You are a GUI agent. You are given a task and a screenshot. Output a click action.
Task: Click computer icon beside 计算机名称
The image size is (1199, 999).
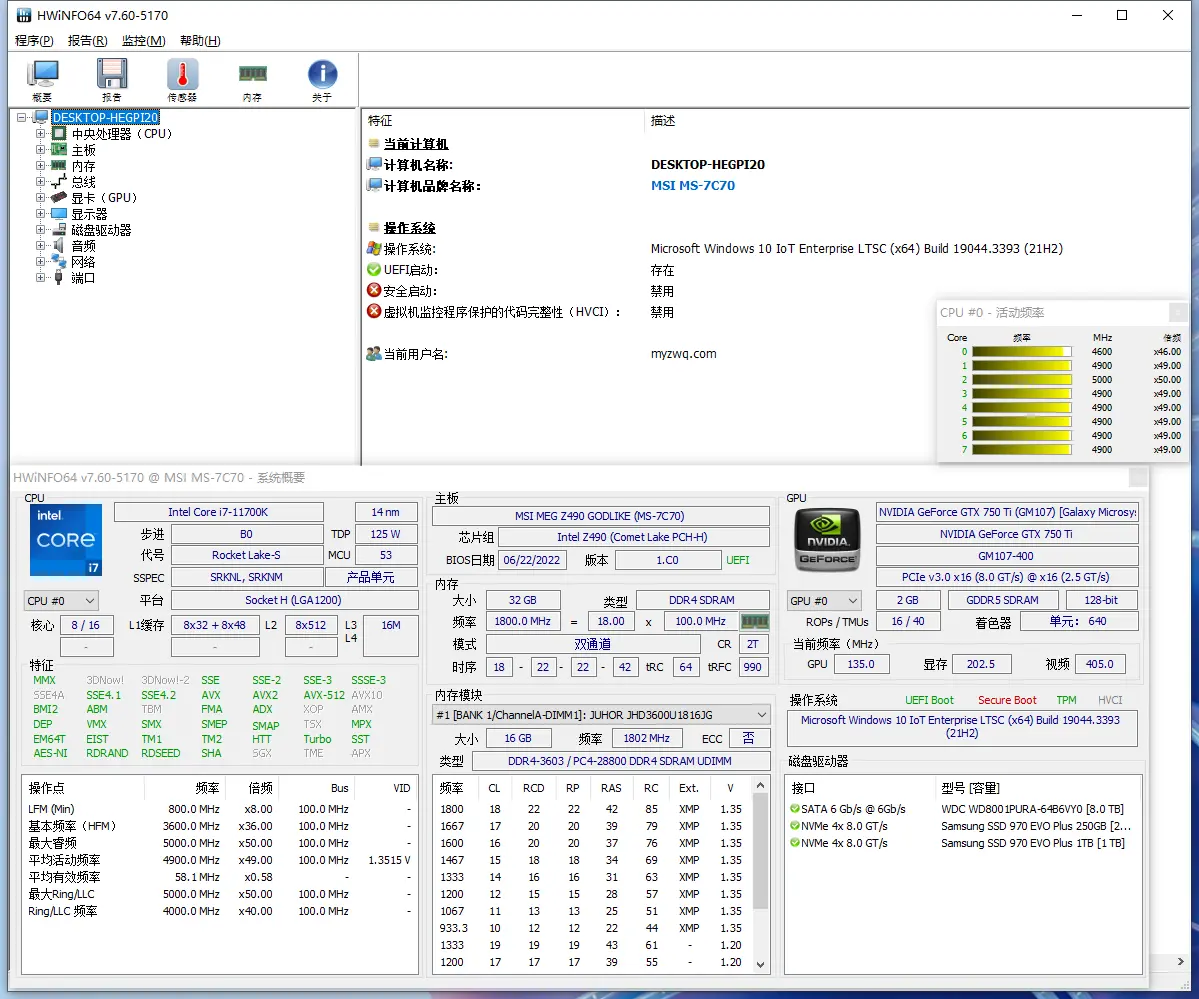click(374, 164)
